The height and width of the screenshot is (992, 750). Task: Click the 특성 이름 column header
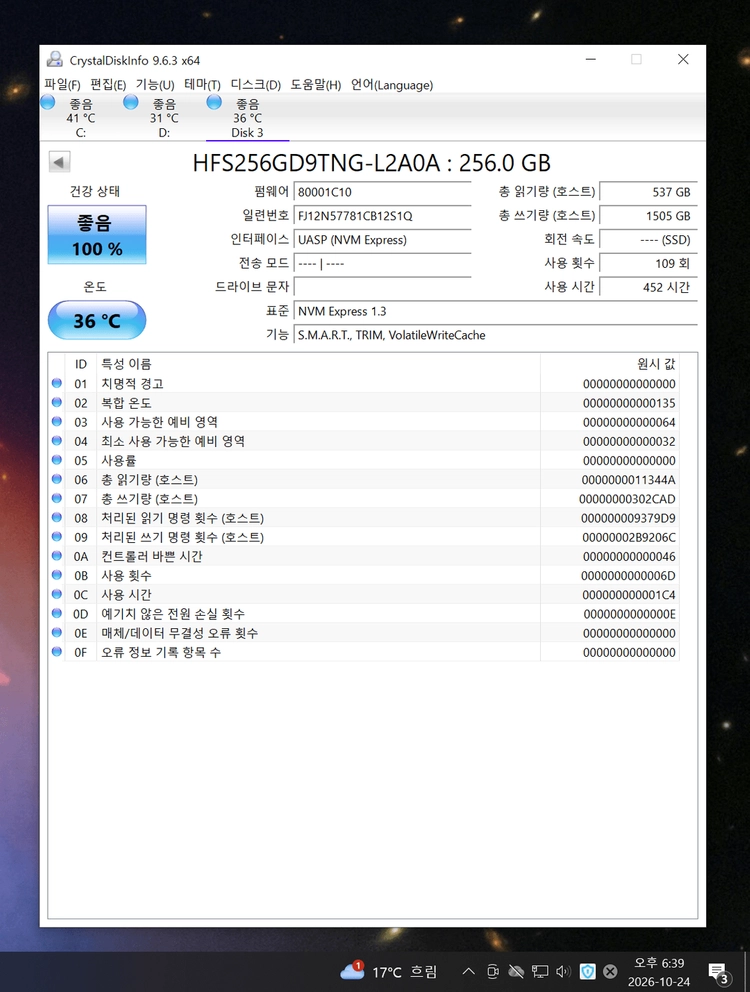click(x=127, y=364)
